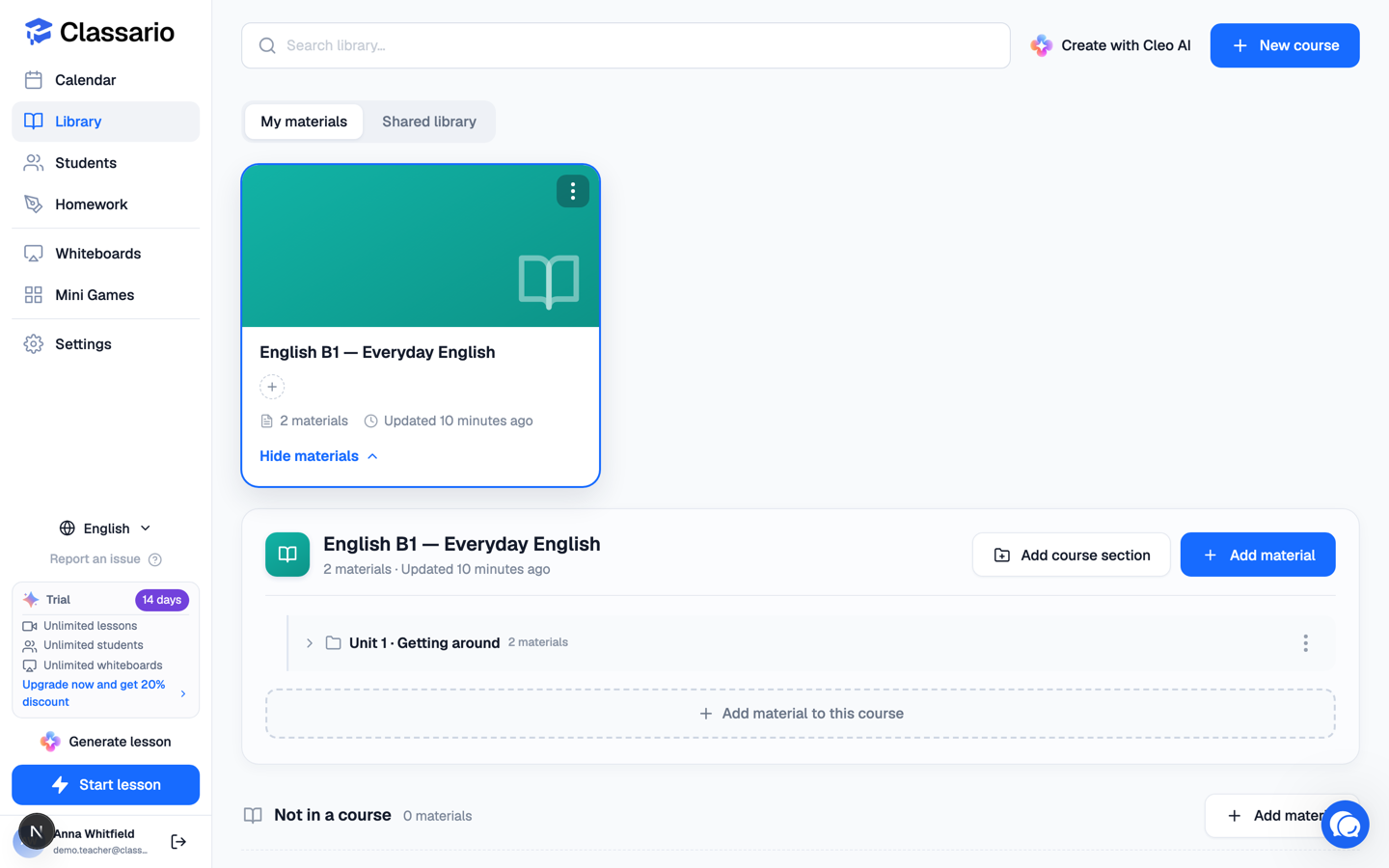This screenshot has height=868, width=1389.
Task: Click the teal course book icon
Action: [x=287, y=555]
